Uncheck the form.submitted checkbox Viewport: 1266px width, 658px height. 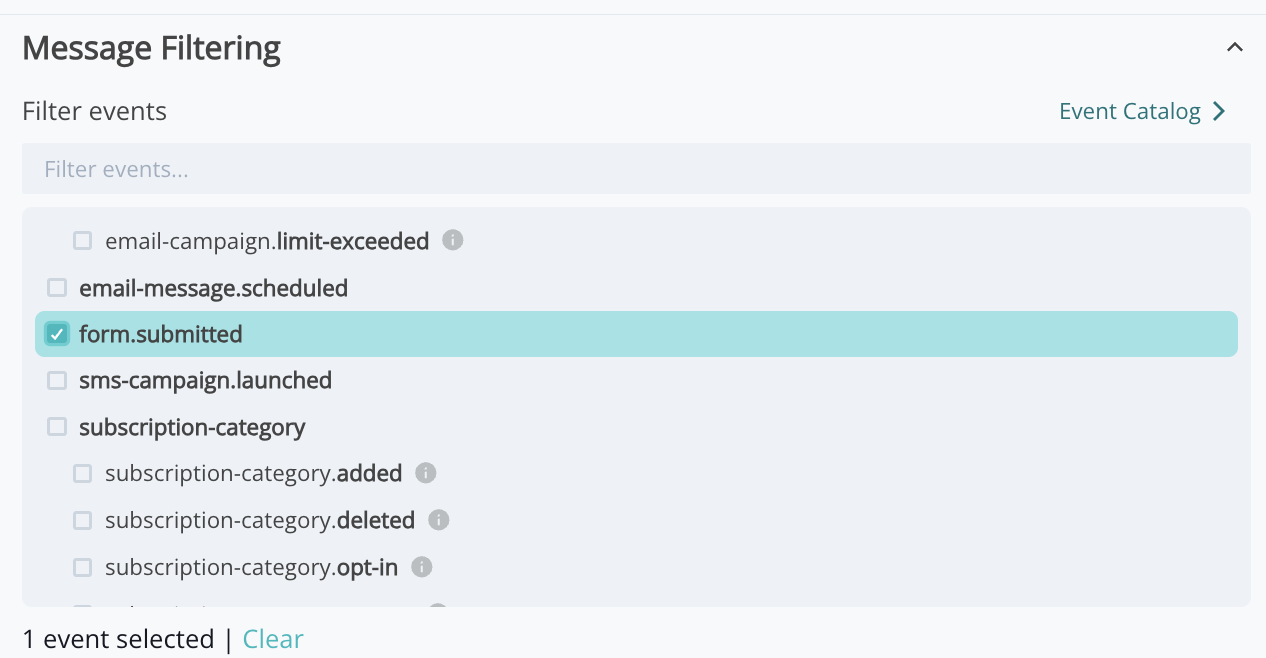pos(57,334)
